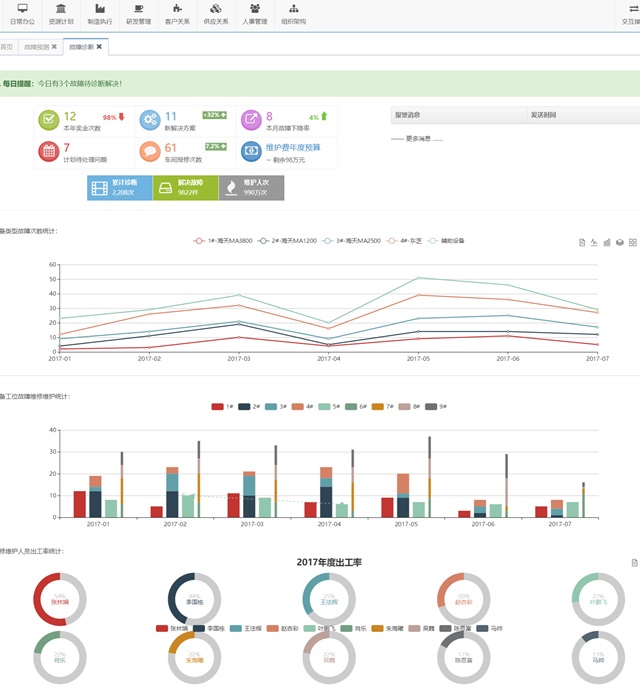Close the 故障诊断 tab
Screen dimensions: 640x695
pyautogui.click(x=98, y=47)
